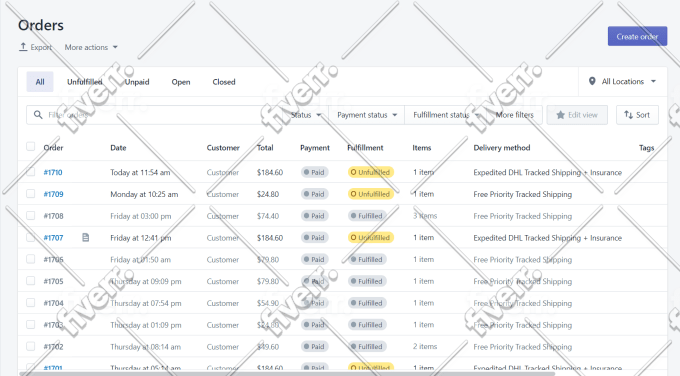
Task: Click the Orders page heading
Action: (x=41, y=25)
